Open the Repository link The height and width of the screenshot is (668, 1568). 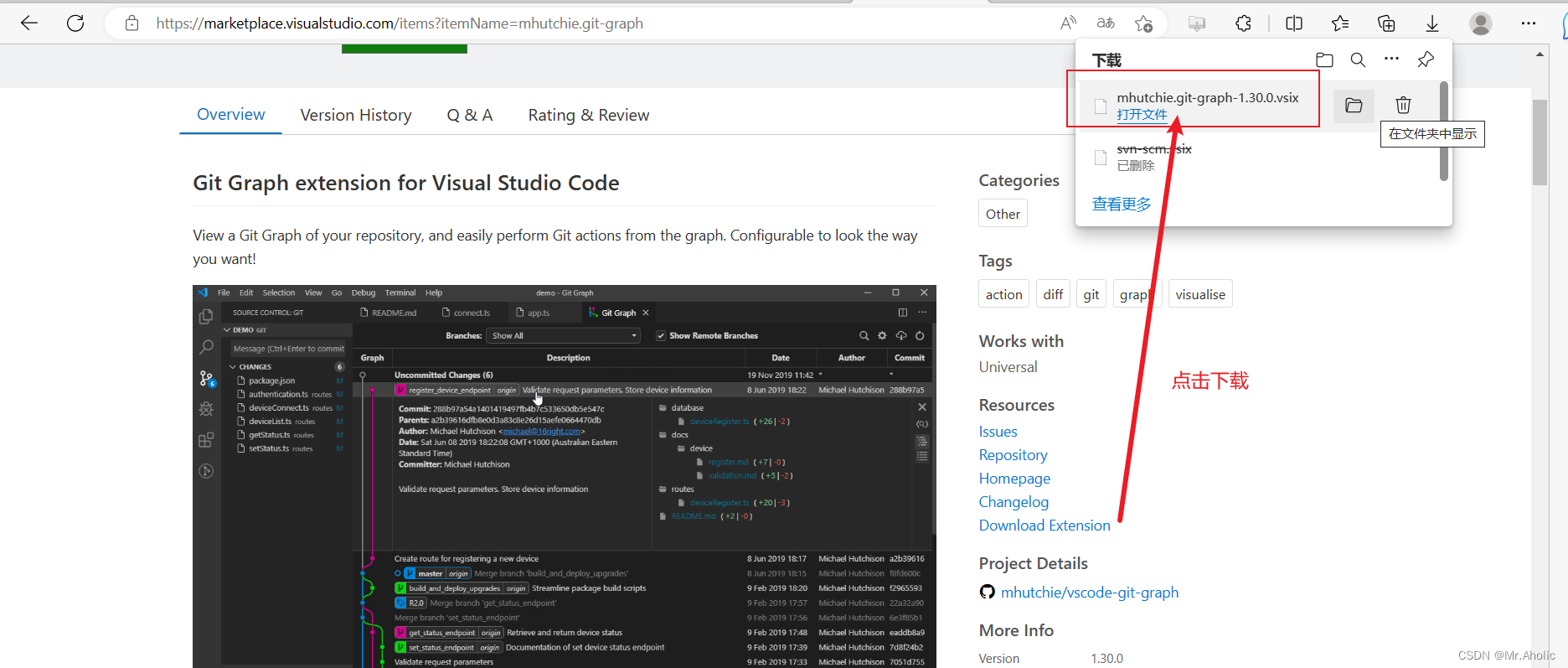point(1014,455)
